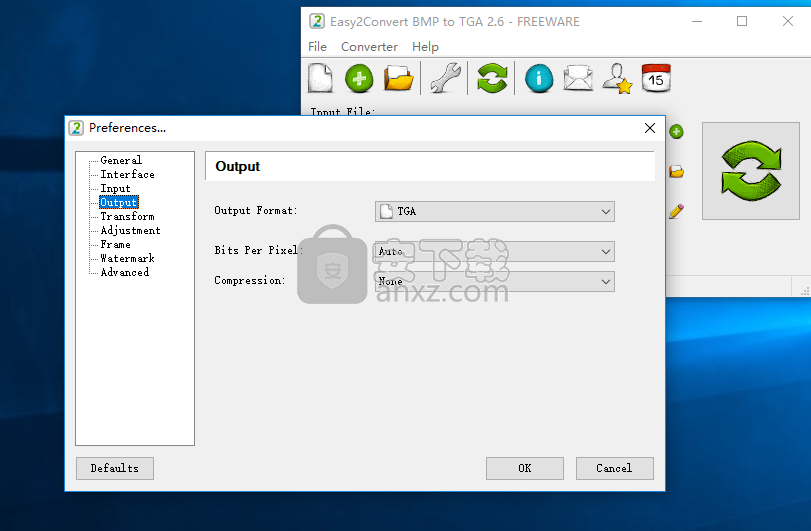Click the Defaults button

(x=115, y=468)
